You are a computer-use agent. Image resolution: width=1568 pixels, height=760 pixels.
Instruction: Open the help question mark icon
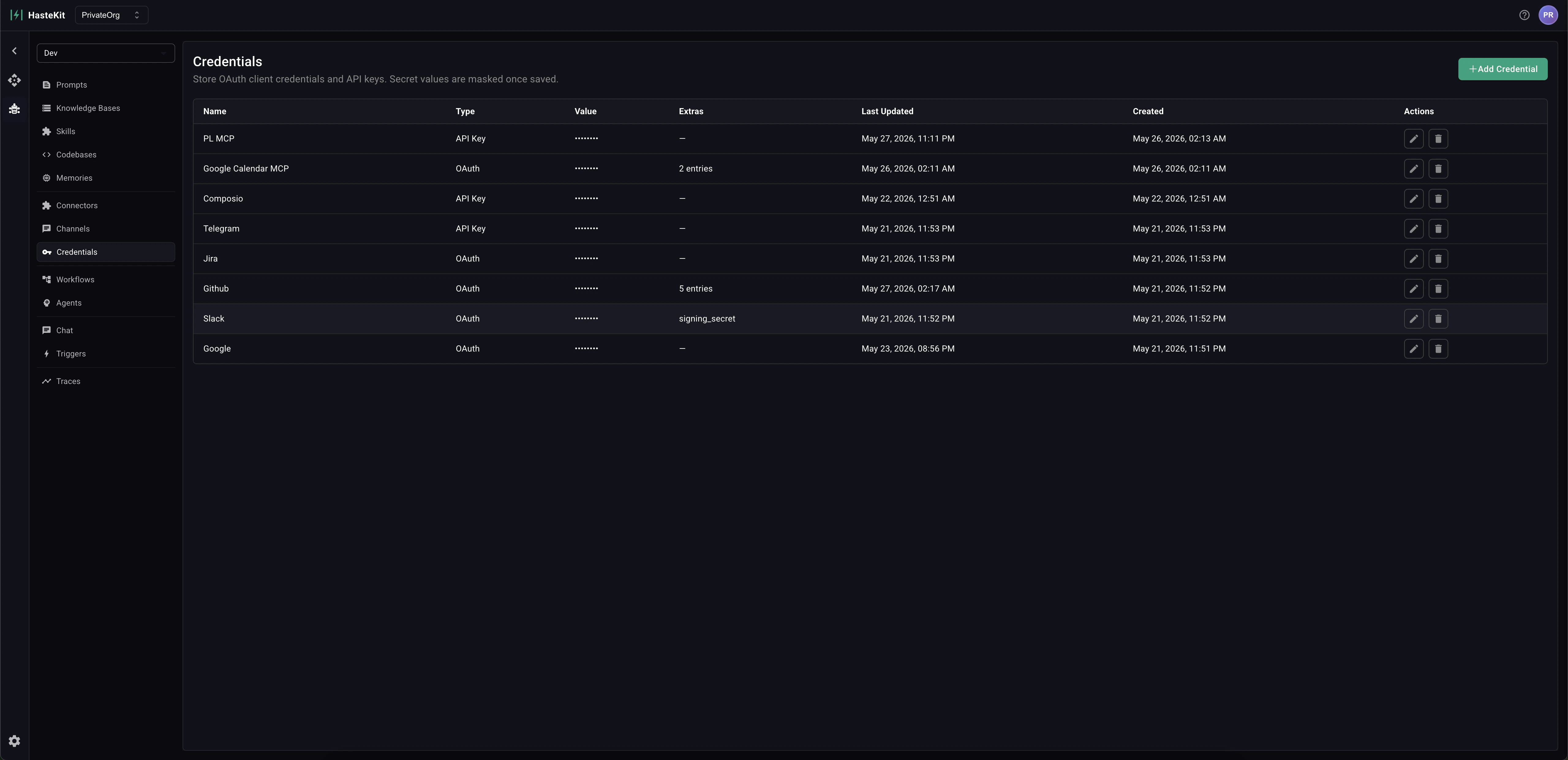1524,15
